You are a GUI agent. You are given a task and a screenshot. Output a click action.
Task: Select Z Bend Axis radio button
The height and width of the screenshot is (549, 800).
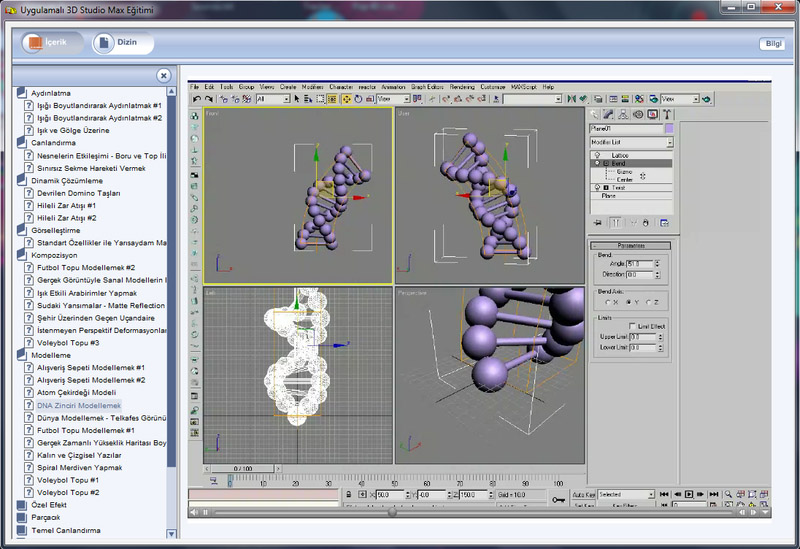(648, 302)
